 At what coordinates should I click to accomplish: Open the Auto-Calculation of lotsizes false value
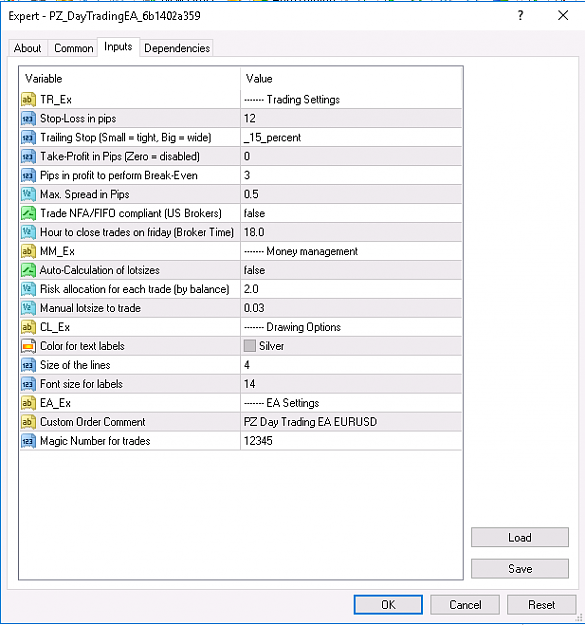[351, 270]
